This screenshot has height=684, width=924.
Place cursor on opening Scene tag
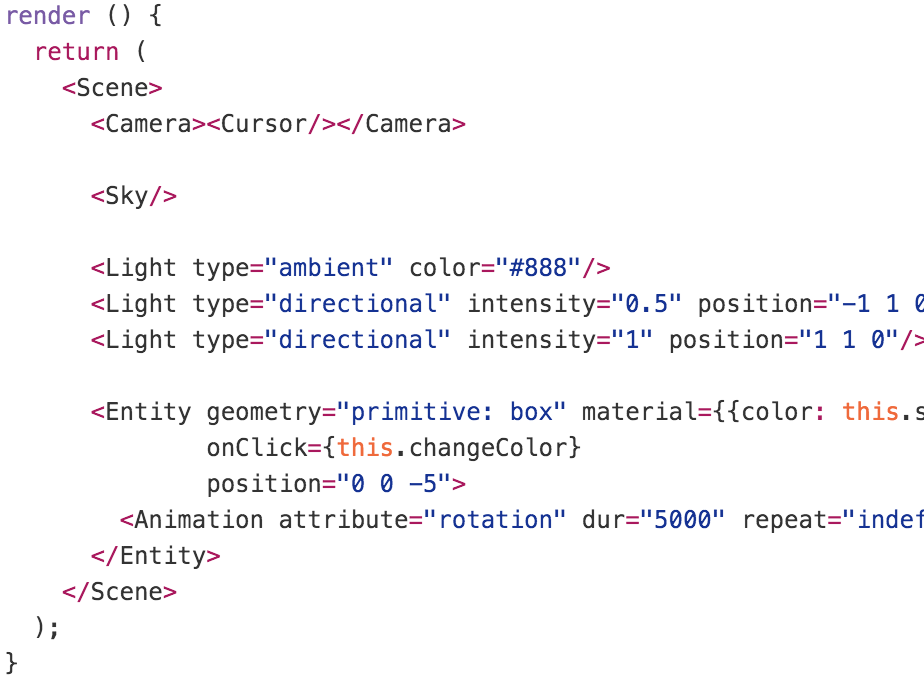click(x=112, y=88)
